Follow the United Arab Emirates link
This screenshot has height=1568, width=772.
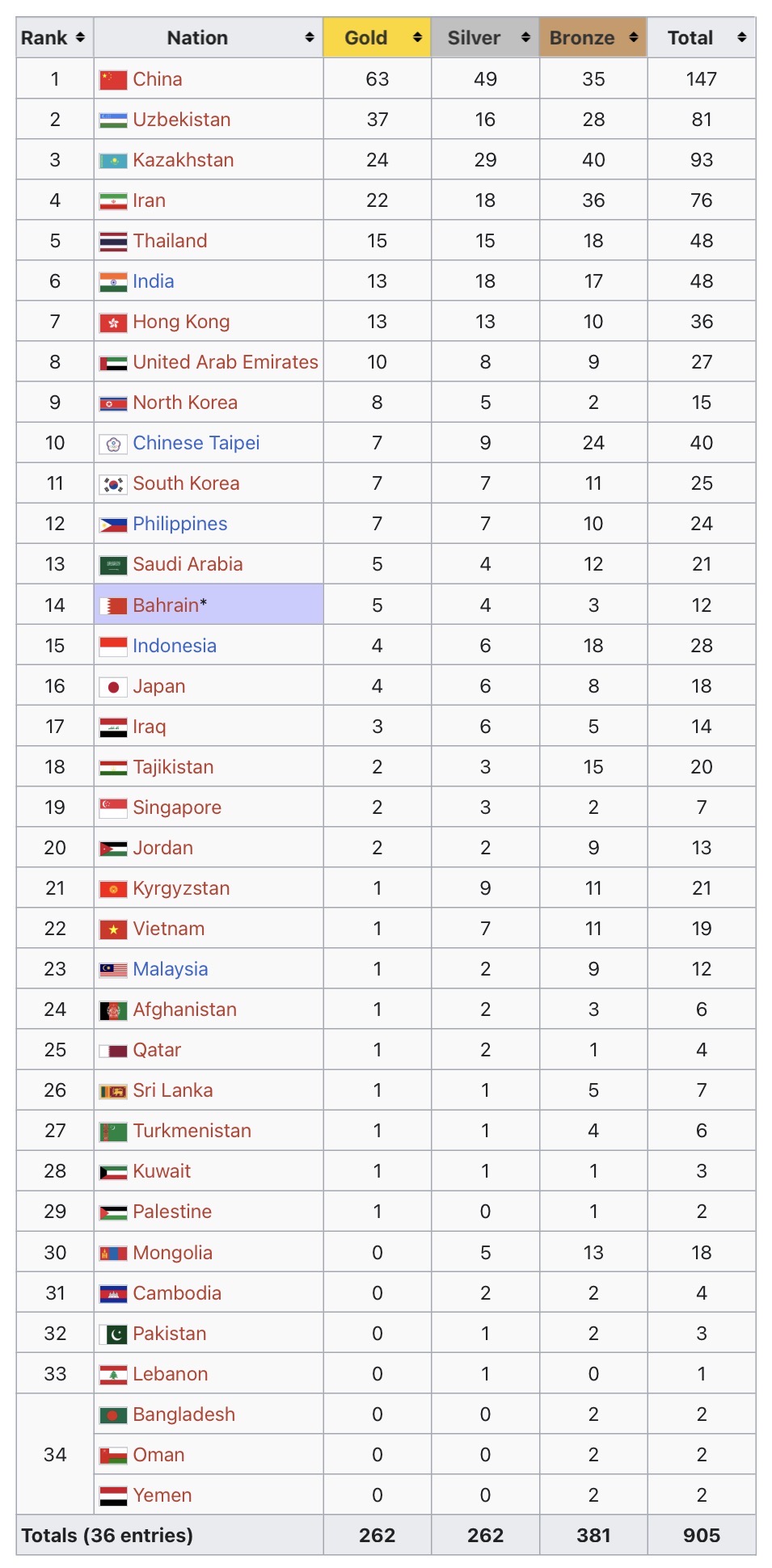point(226,362)
